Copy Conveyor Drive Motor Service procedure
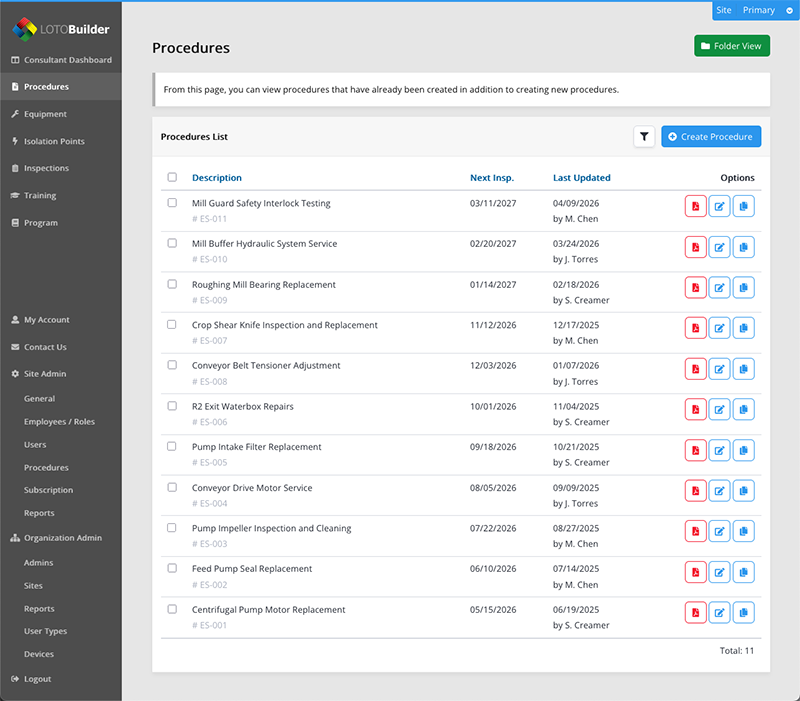 (743, 491)
